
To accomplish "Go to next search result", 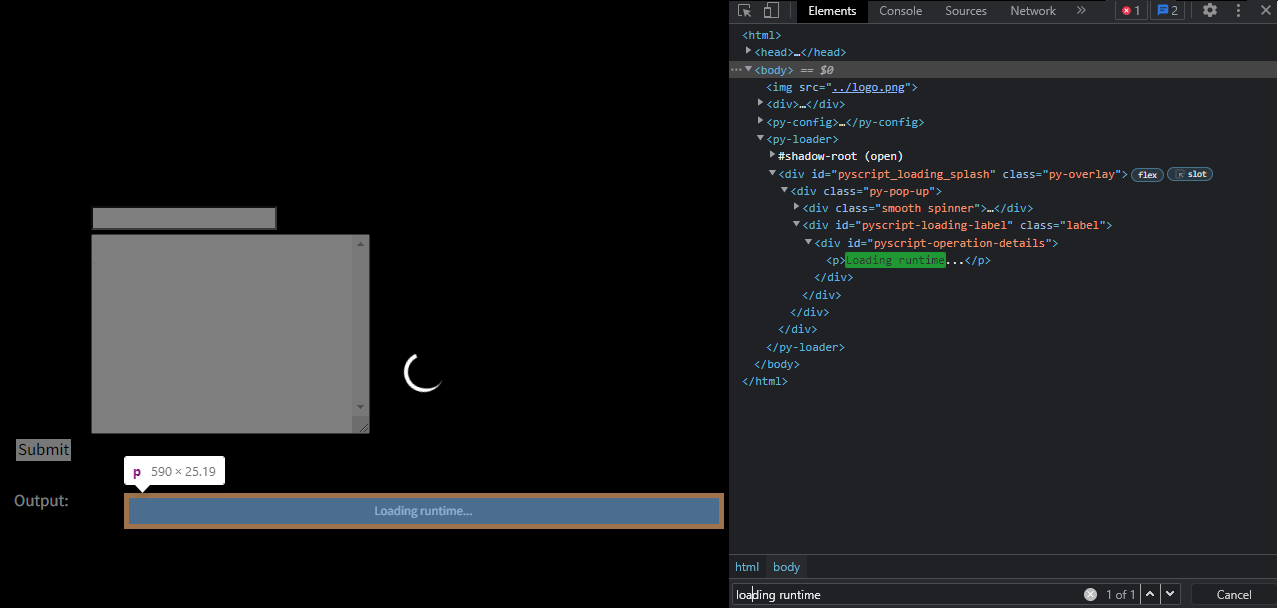I will click(1170, 594).
